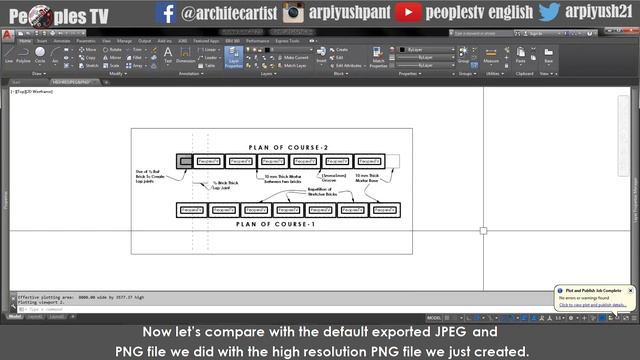Open the annotation scale dropdown in the status bar
640x360 pixels.
[x=559, y=318]
